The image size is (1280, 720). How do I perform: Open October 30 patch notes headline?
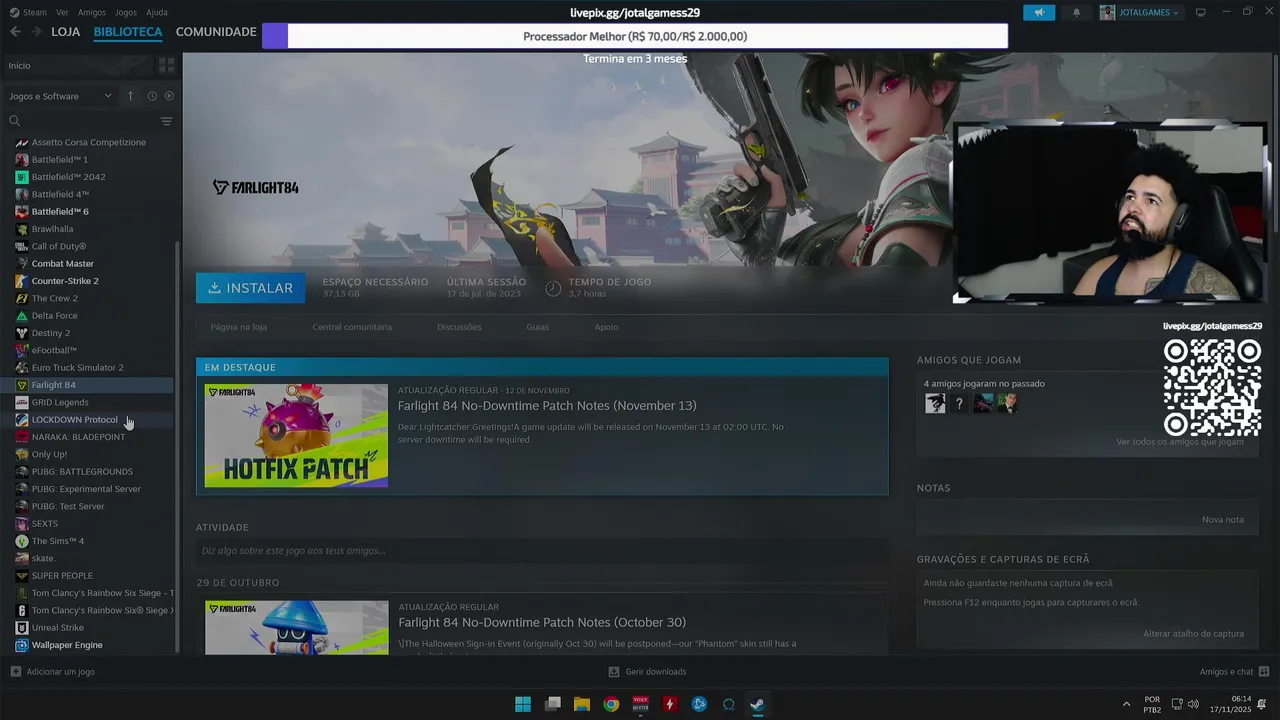click(x=542, y=622)
